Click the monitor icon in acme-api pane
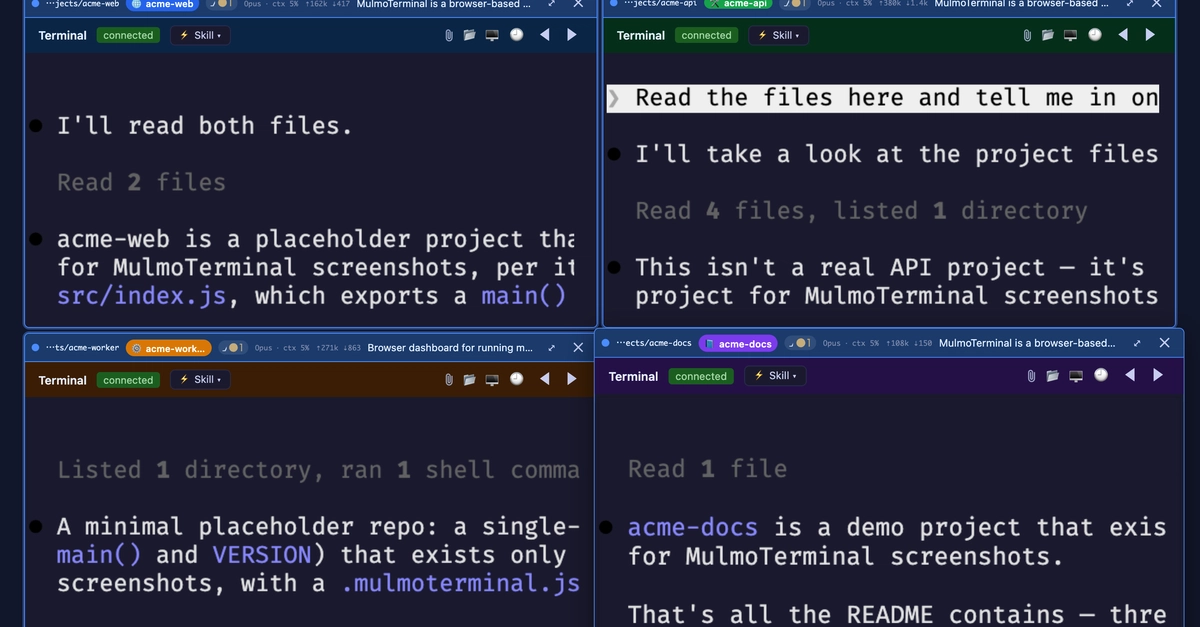The width and height of the screenshot is (1200, 627). point(1070,35)
